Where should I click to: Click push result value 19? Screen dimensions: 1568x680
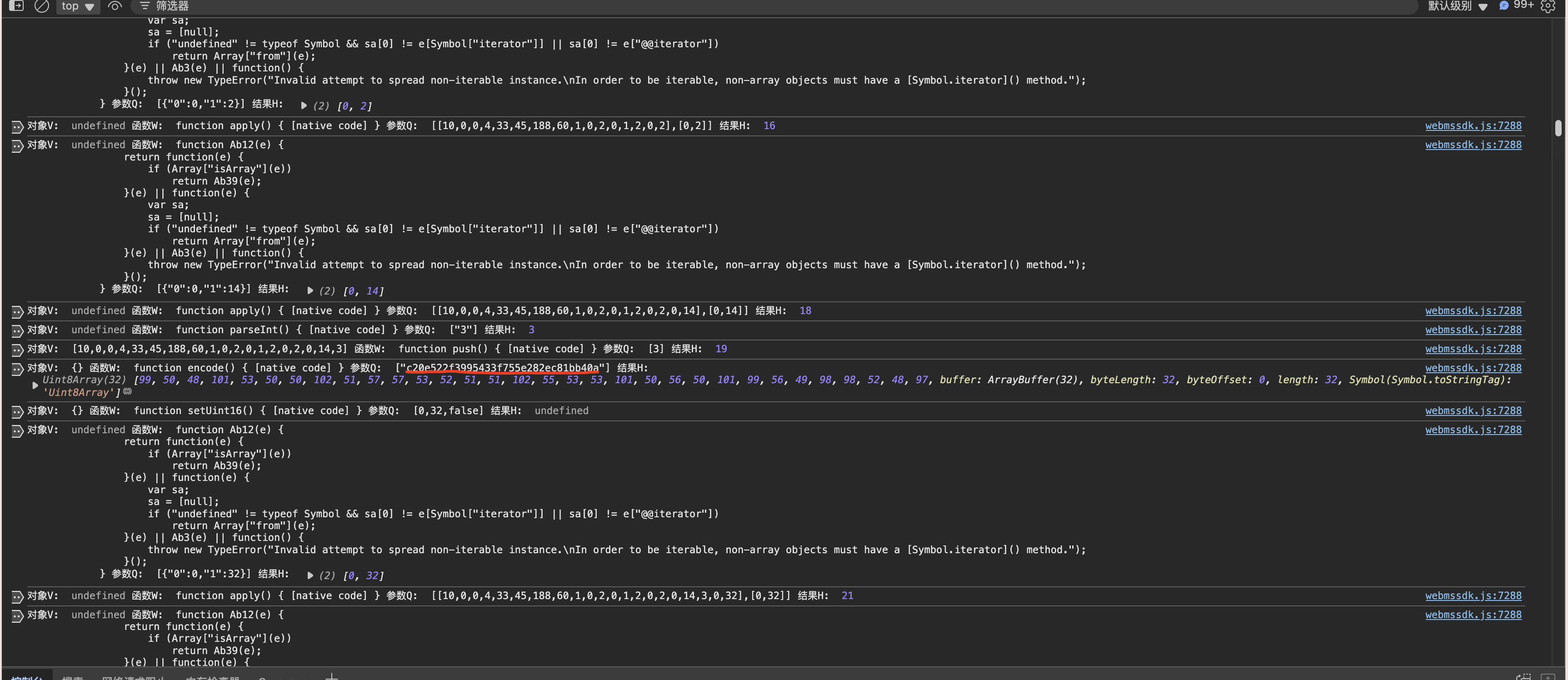(721, 349)
